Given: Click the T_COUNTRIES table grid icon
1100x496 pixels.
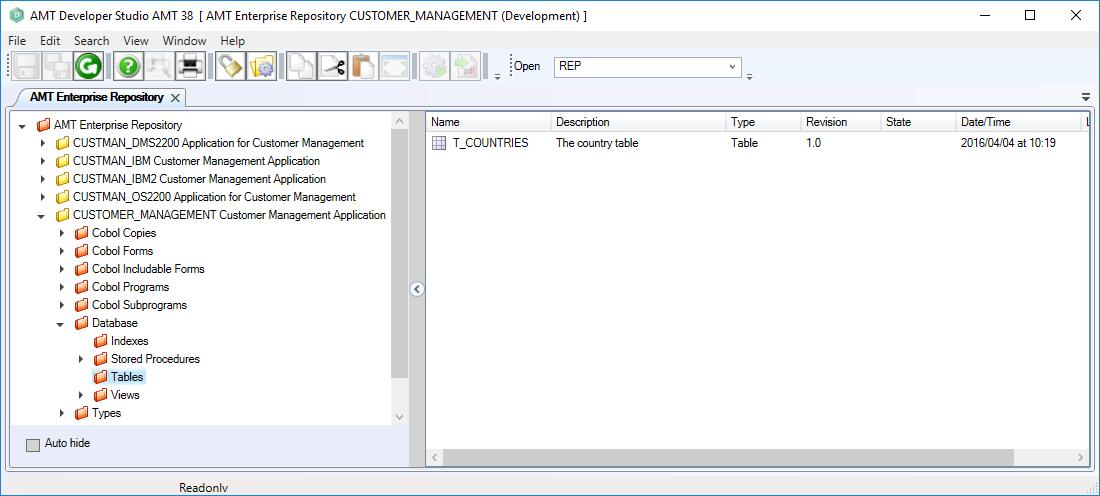Looking at the screenshot, I should [x=438, y=143].
